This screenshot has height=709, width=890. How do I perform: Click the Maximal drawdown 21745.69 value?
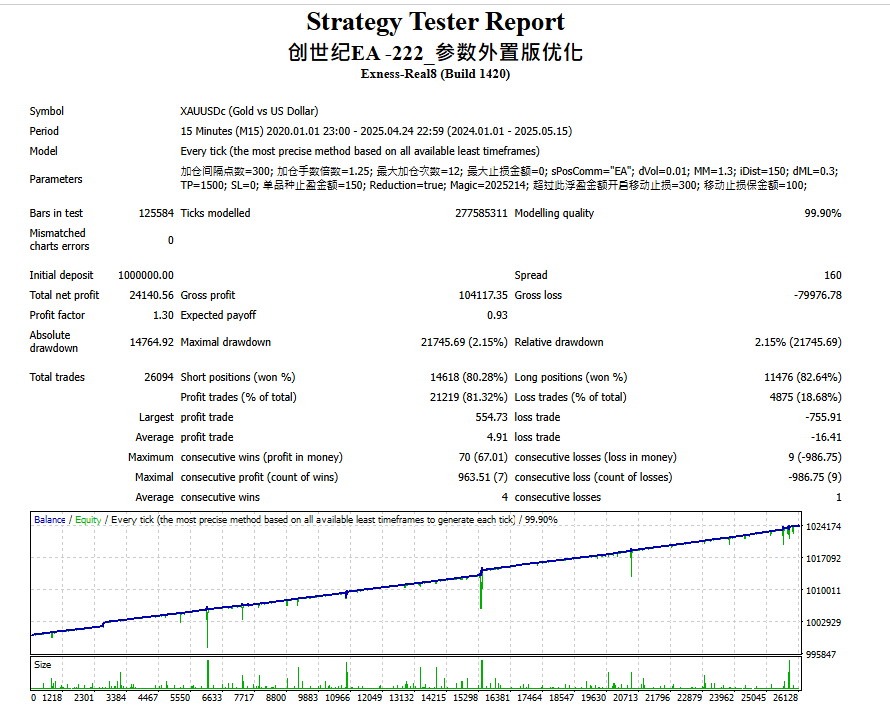click(x=464, y=342)
